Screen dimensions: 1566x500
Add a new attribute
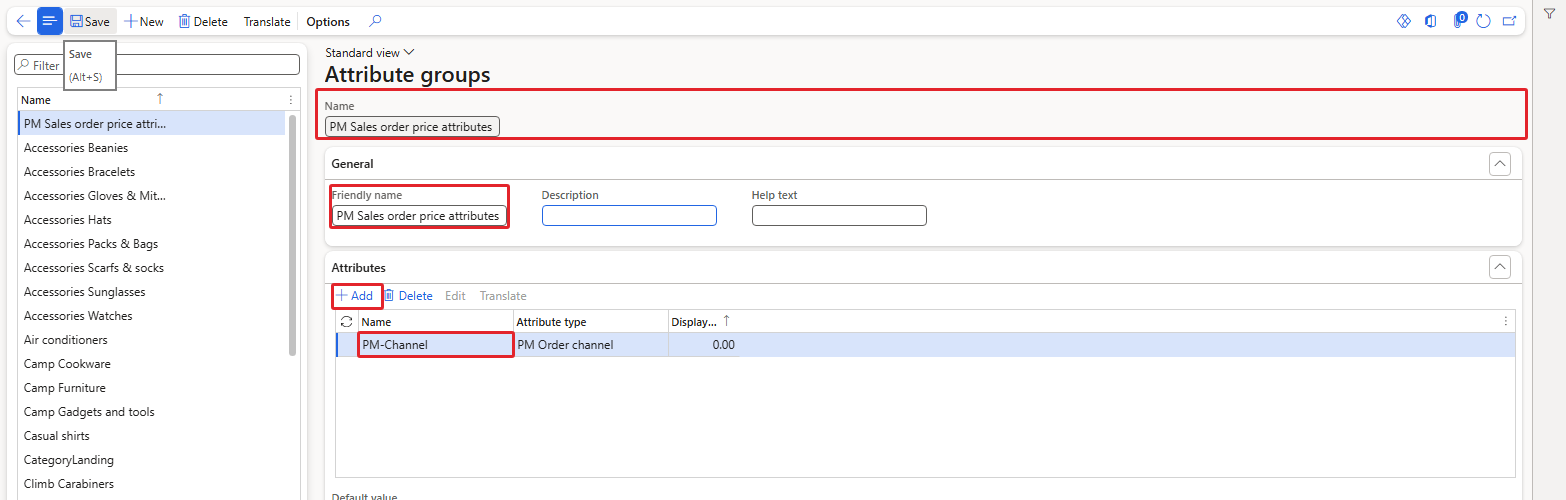354,295
